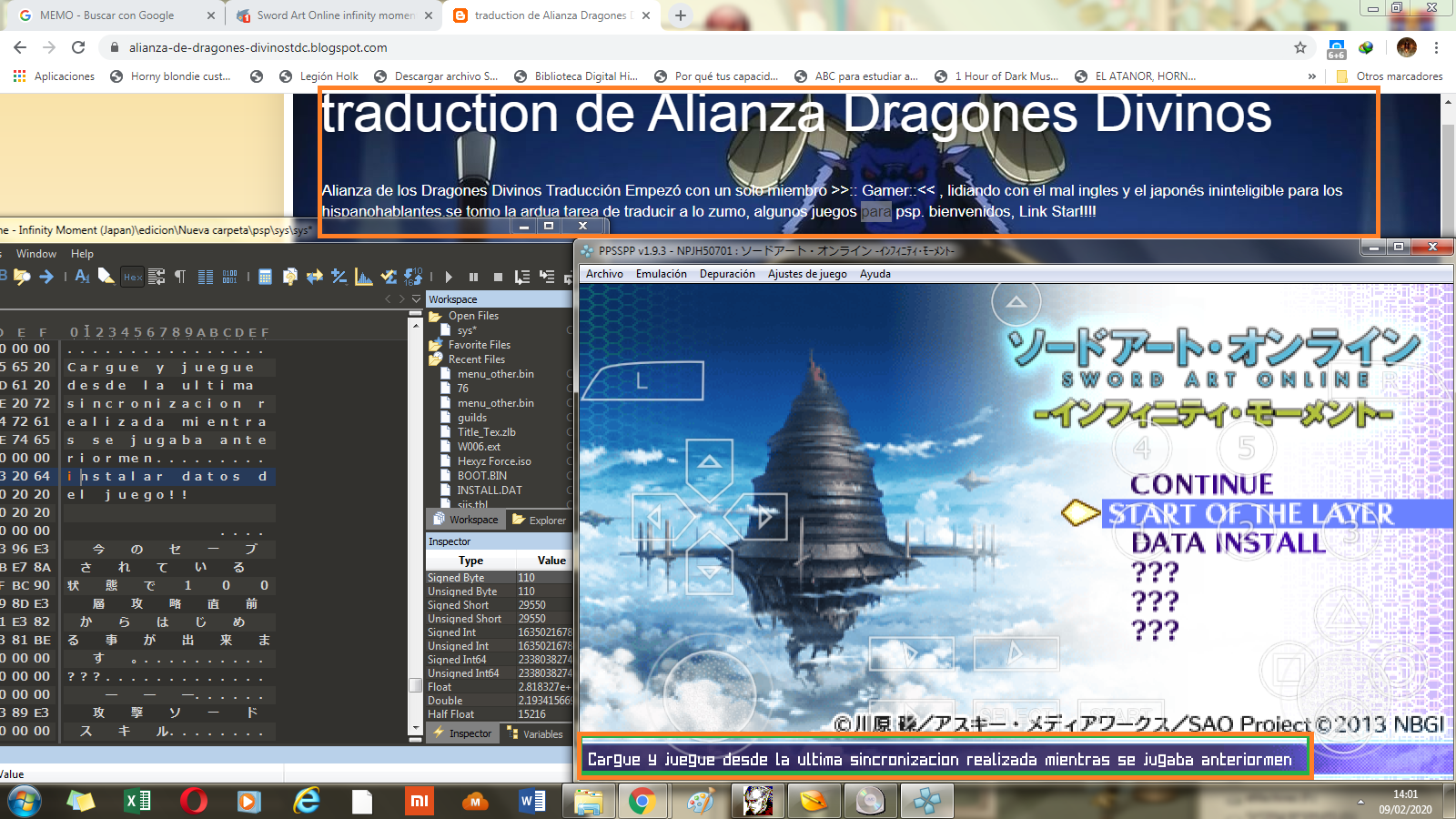
Task: Open the Window menu in hex editor
Action: 36,254
